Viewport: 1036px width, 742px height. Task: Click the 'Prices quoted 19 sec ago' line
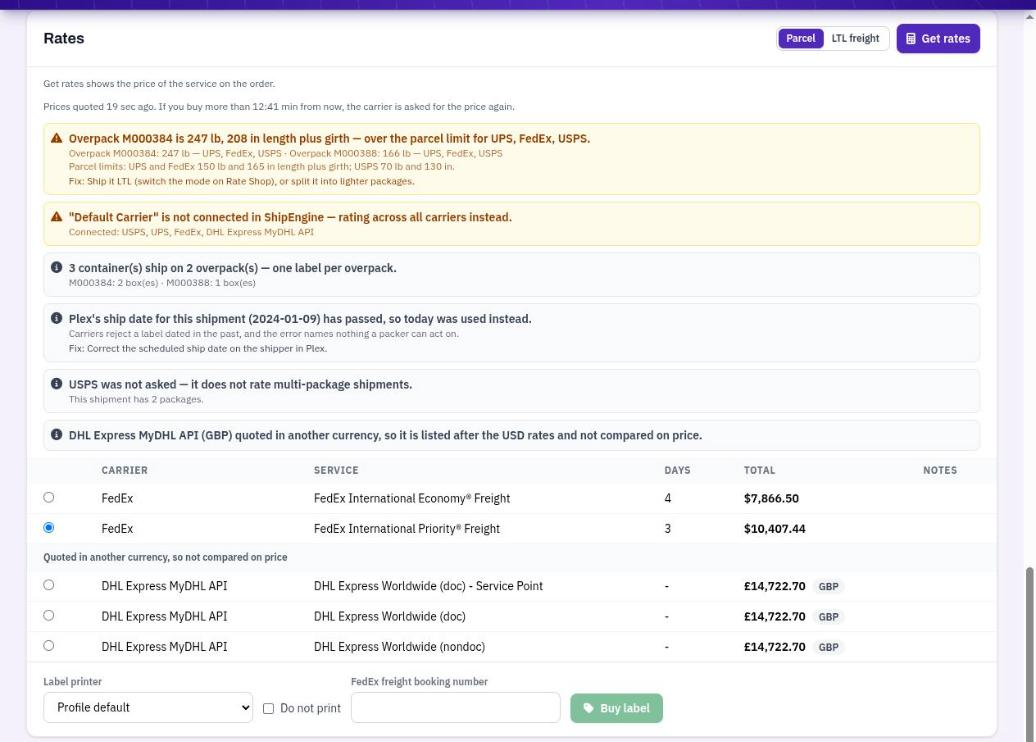pyautogui.click(x=279, y=106)
